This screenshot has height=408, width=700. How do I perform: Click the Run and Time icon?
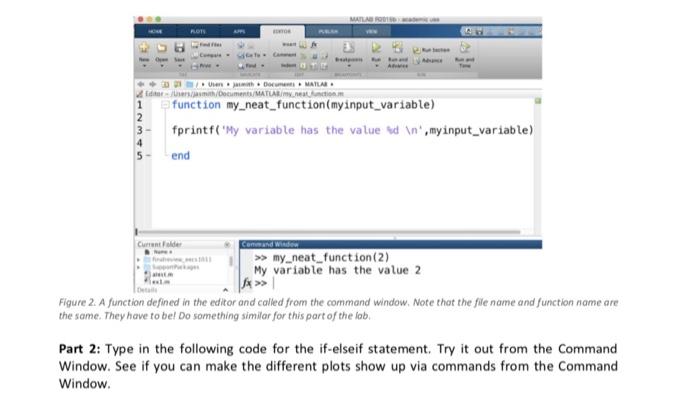(465, 47)
